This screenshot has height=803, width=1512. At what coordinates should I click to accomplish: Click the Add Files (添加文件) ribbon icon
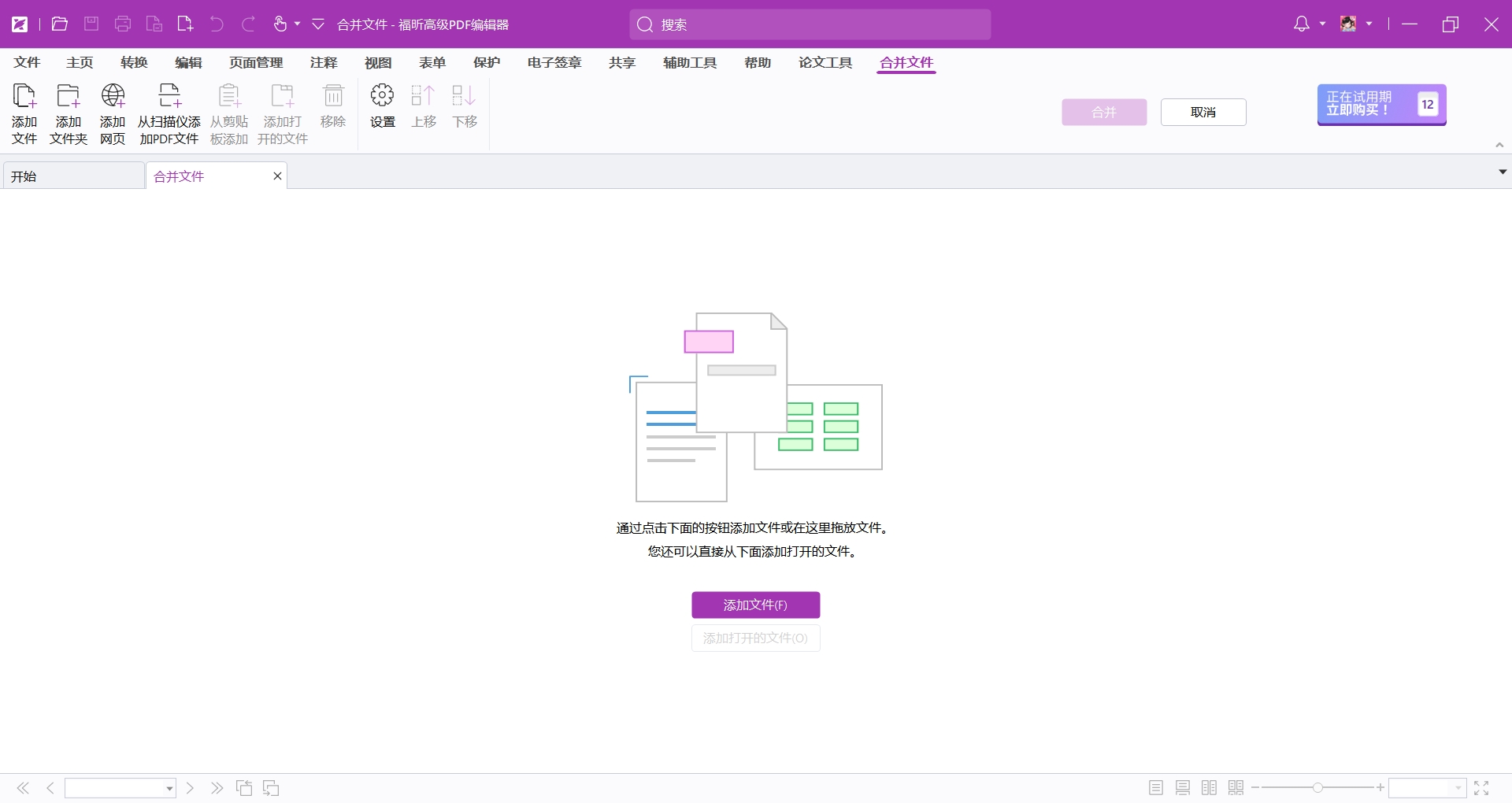24,113
